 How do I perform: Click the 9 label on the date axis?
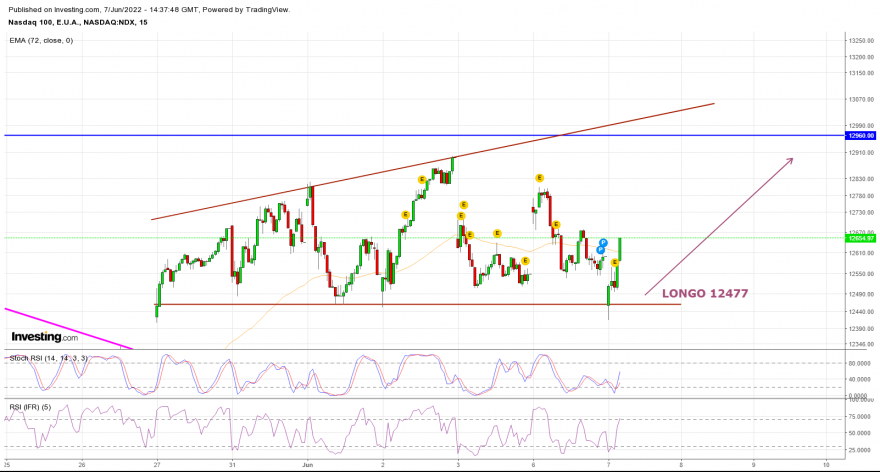[x=754, y=465]
